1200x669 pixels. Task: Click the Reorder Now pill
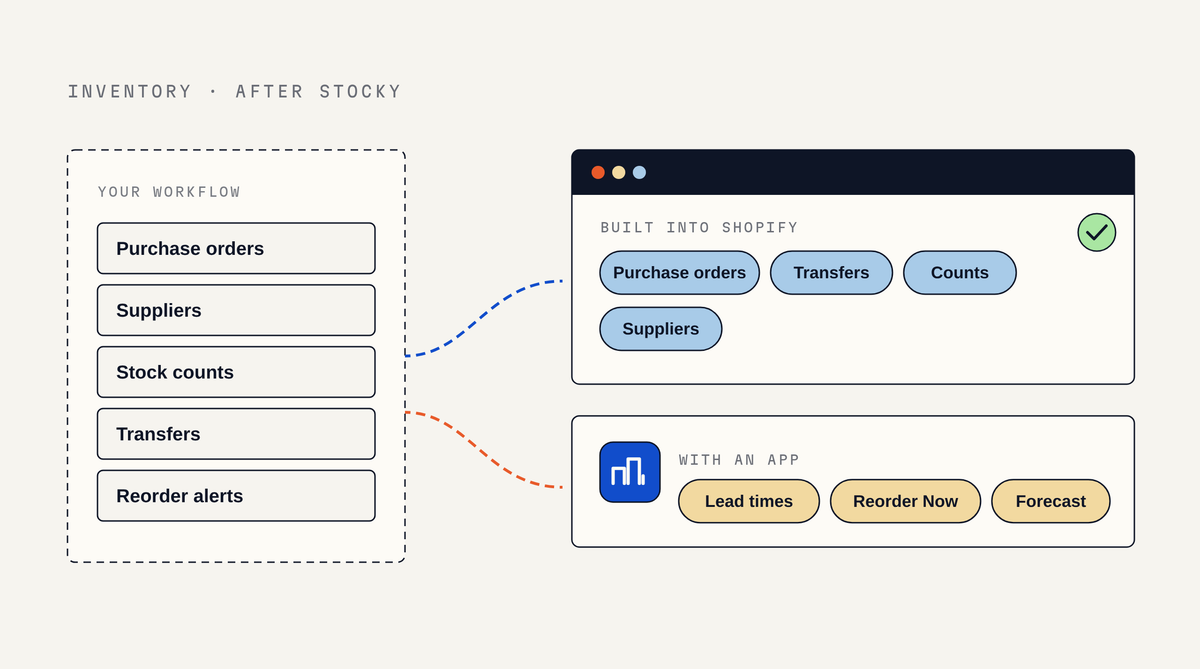coord(906,501)
